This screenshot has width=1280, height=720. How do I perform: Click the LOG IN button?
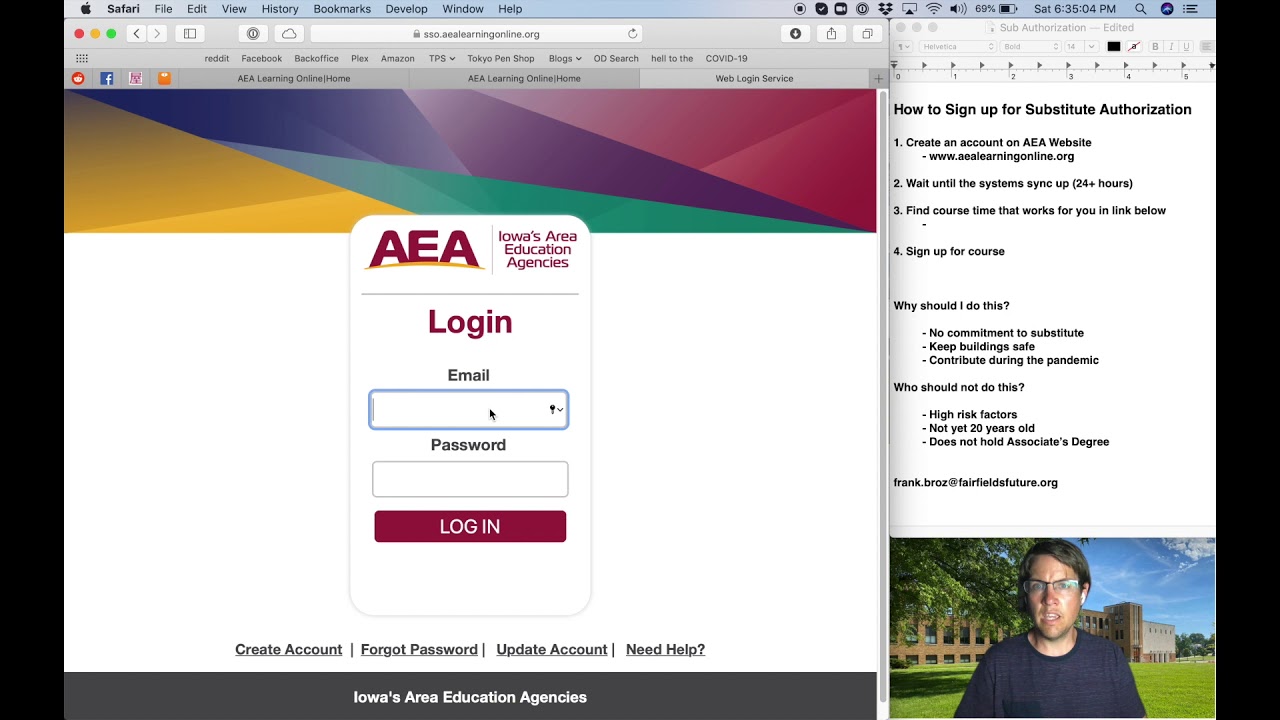[470, 527]
